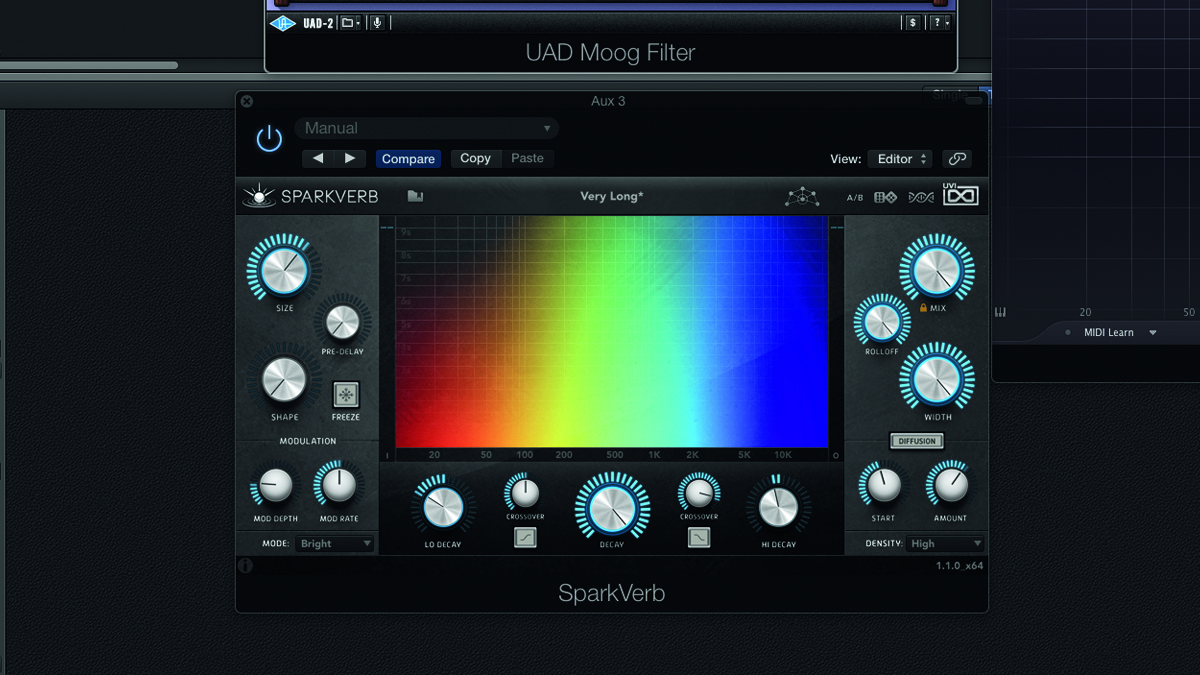The image size is (1200, 675).
Task: Toggle the FREEZE snowflake button
Action: (346, 394)
